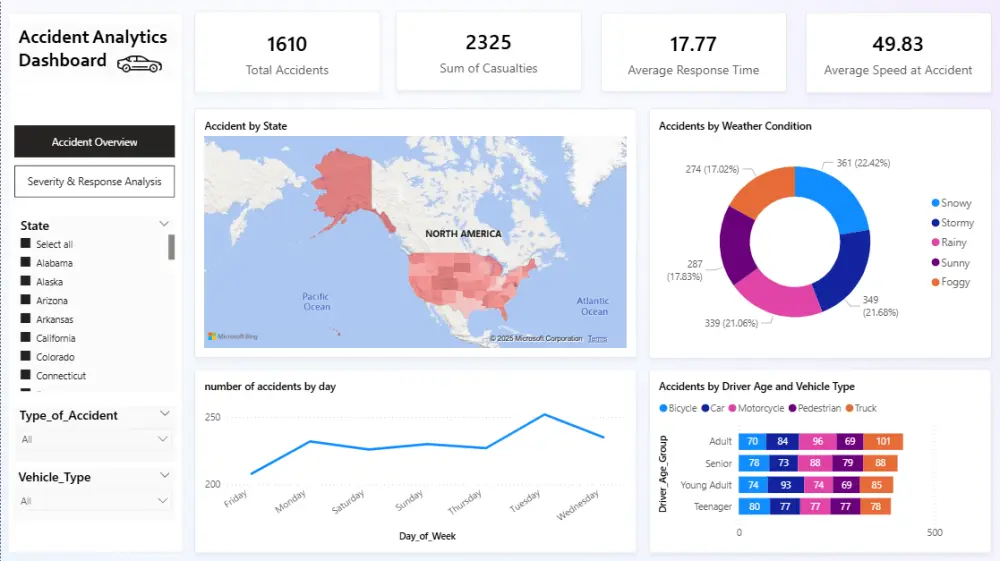Click the Bicycle legend item
Screen dimensions: 1000x561
point(678,408)
